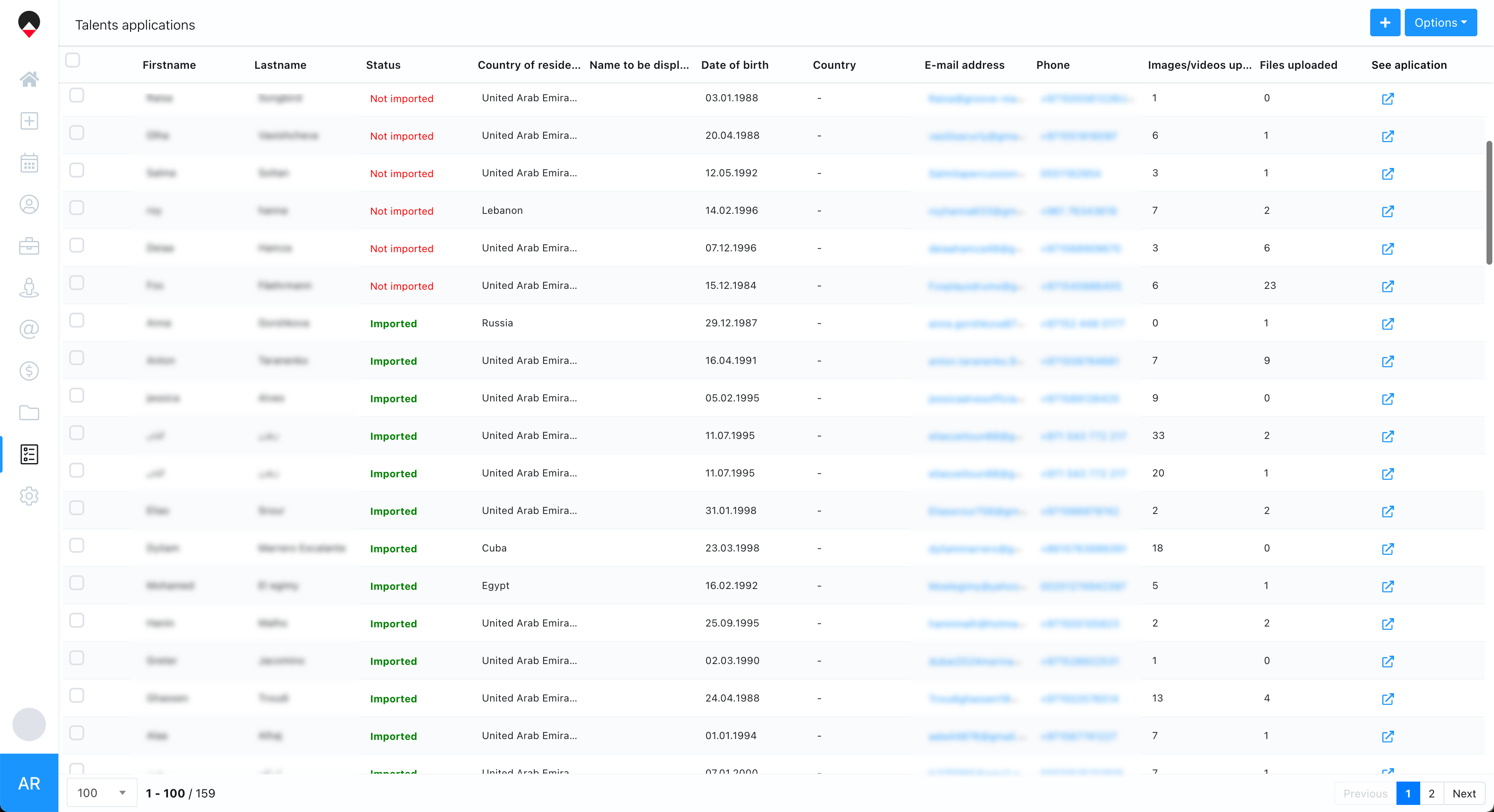
Task: Toggle the select-all checkbox in table header
Action: coord(73,60)
